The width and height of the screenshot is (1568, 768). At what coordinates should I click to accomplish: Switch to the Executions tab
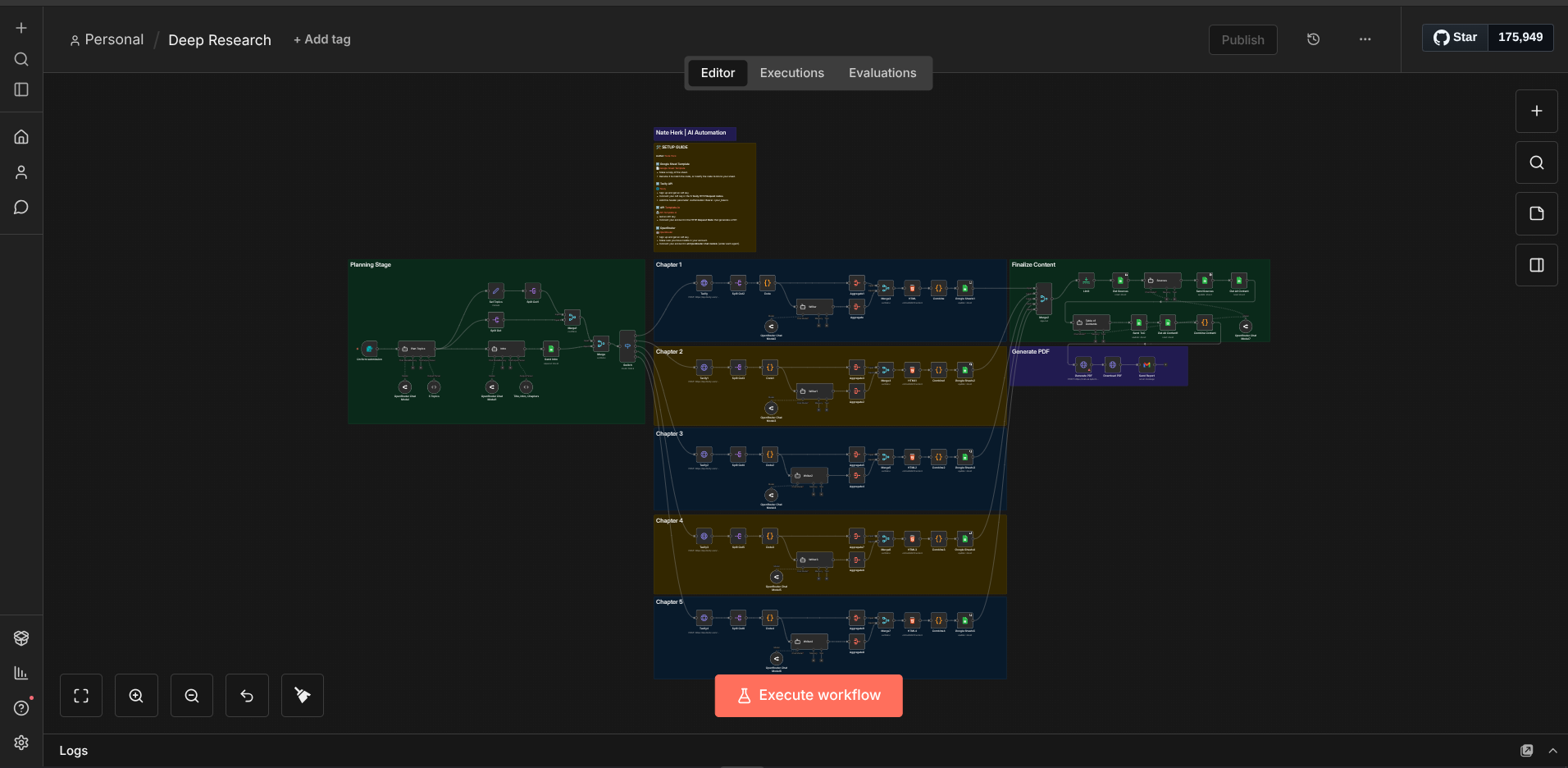coord(791,72)
